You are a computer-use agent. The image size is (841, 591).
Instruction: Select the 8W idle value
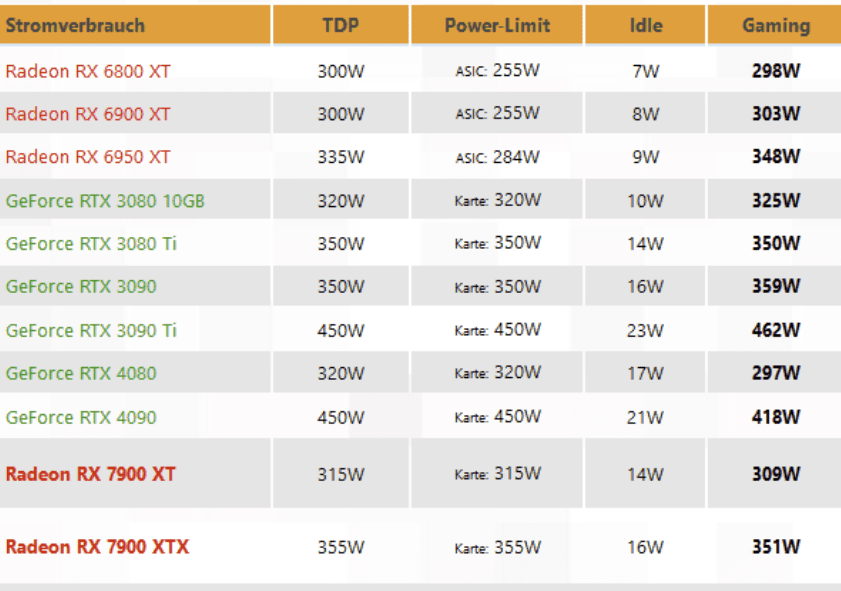coord(646,114)
